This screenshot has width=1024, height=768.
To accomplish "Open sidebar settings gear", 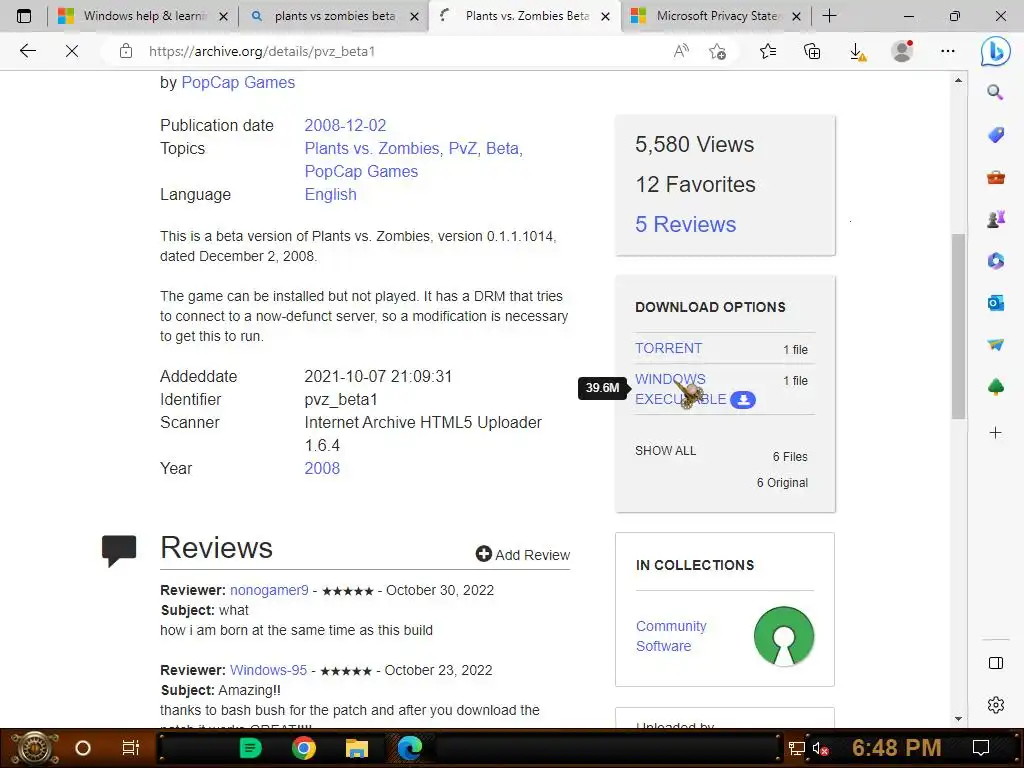I will pyautogui.click(x=995, y=705).
